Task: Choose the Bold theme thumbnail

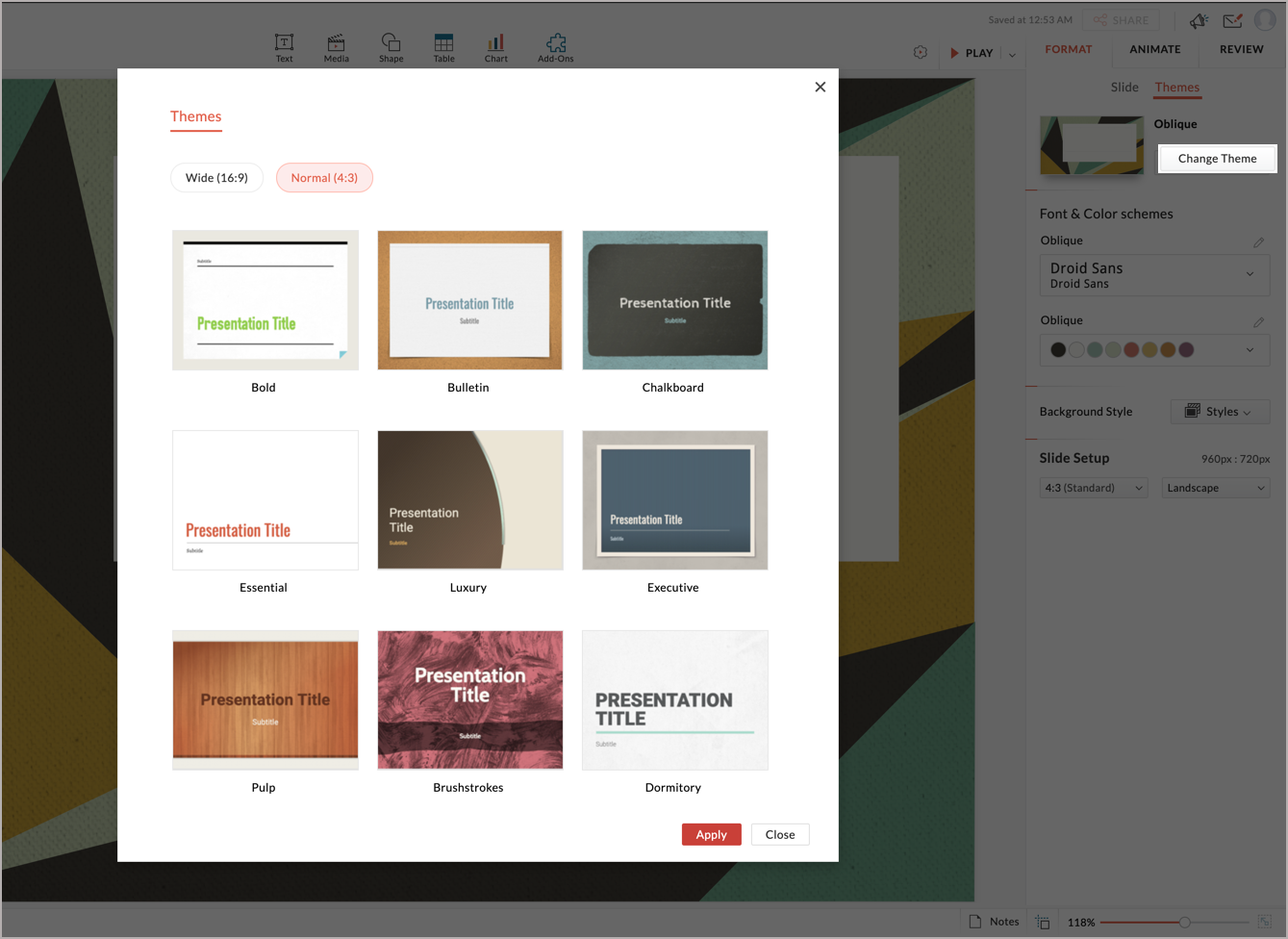Action: tap(265, 300)
